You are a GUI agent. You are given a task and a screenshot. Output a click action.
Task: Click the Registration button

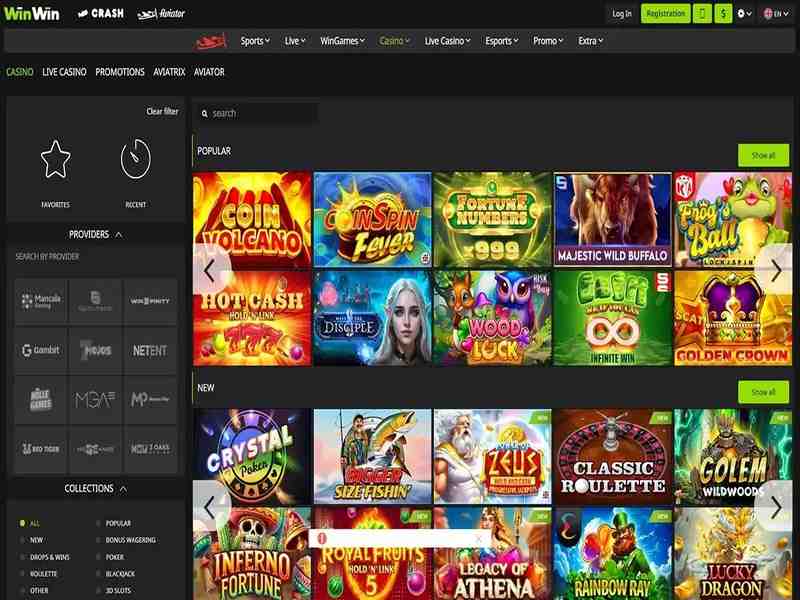[x=665, y=13]
